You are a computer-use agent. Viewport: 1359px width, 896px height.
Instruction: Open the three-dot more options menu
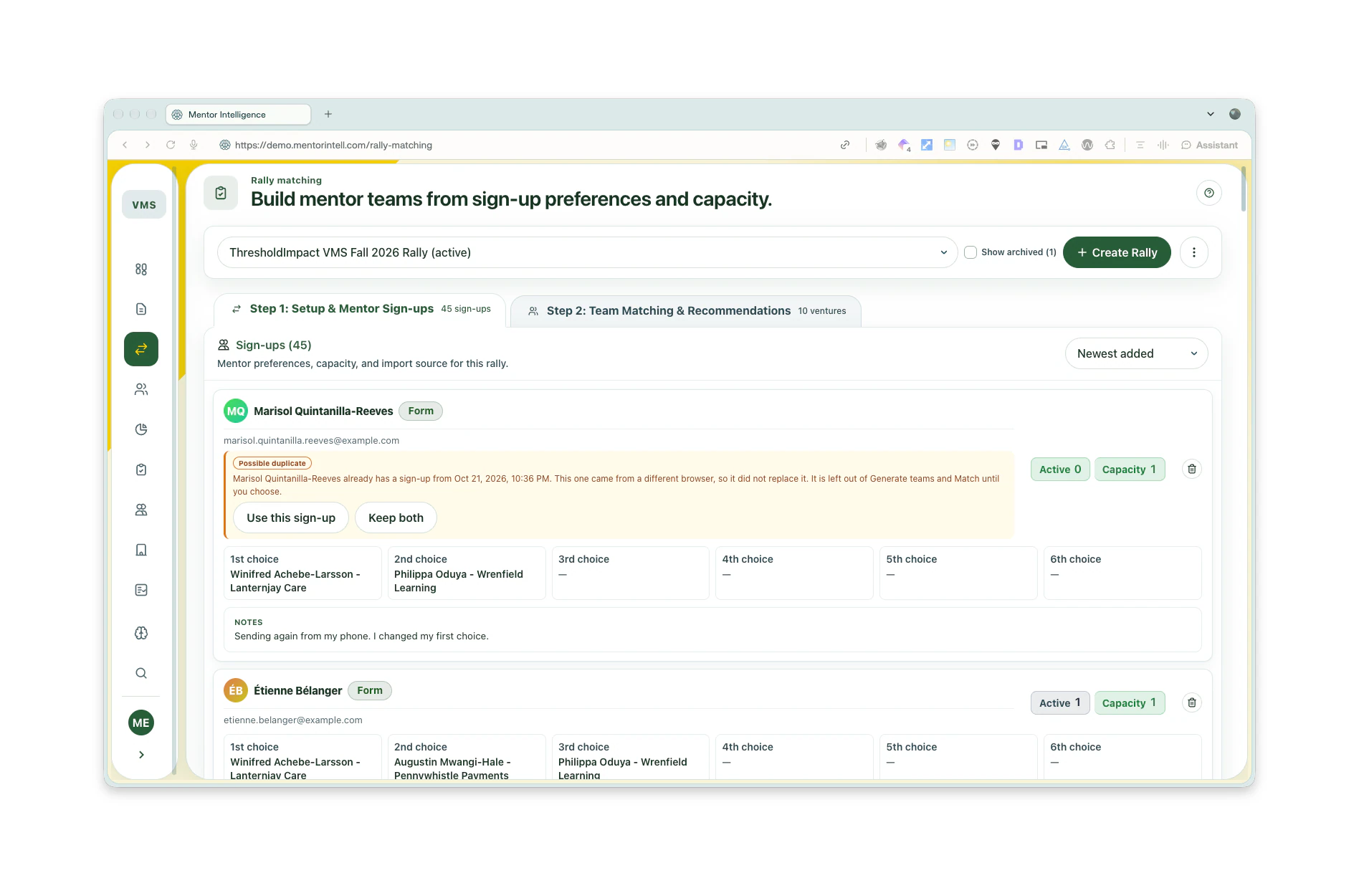click(x=1194, y=252)
